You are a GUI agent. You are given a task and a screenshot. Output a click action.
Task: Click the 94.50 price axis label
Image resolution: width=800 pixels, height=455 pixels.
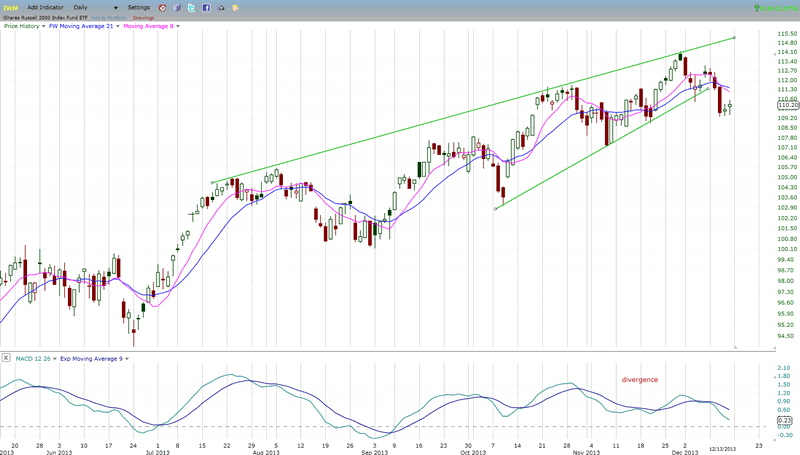coord(786,336)
